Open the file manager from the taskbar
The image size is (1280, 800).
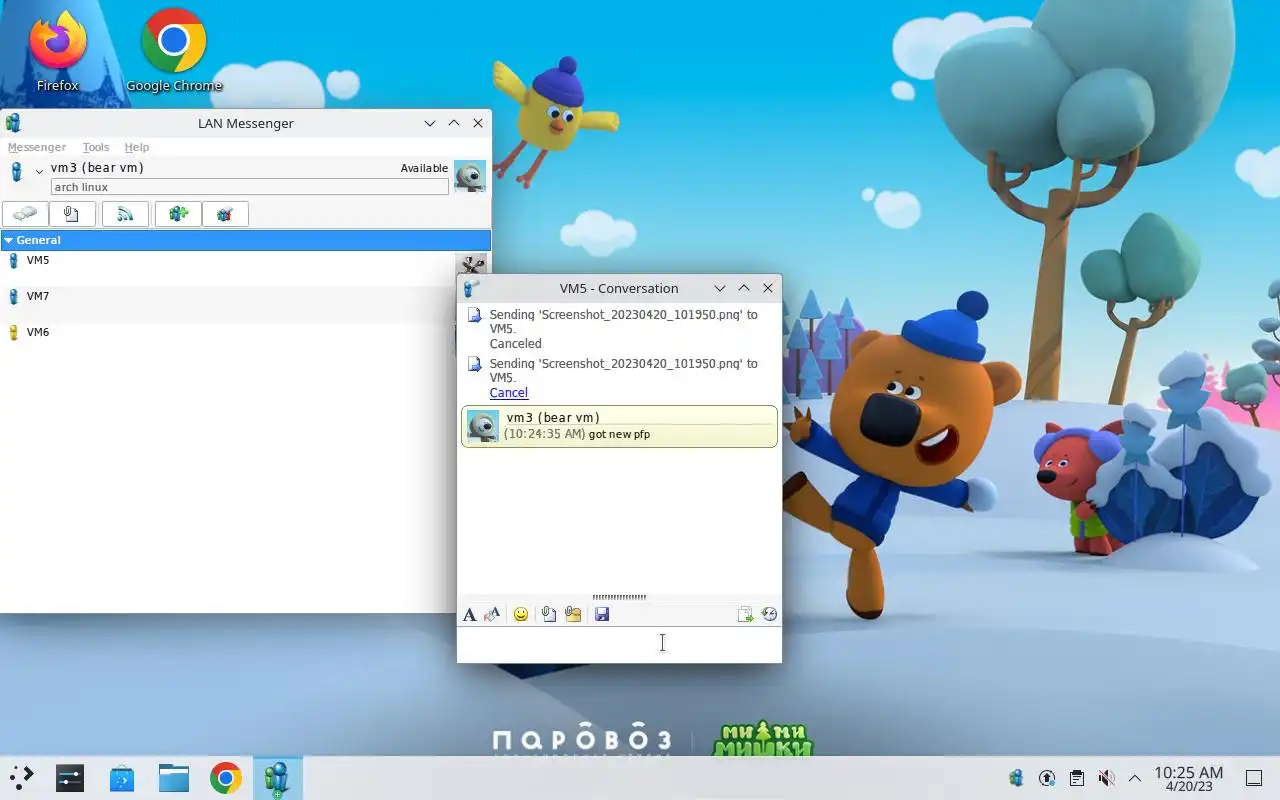click(174, 777)
